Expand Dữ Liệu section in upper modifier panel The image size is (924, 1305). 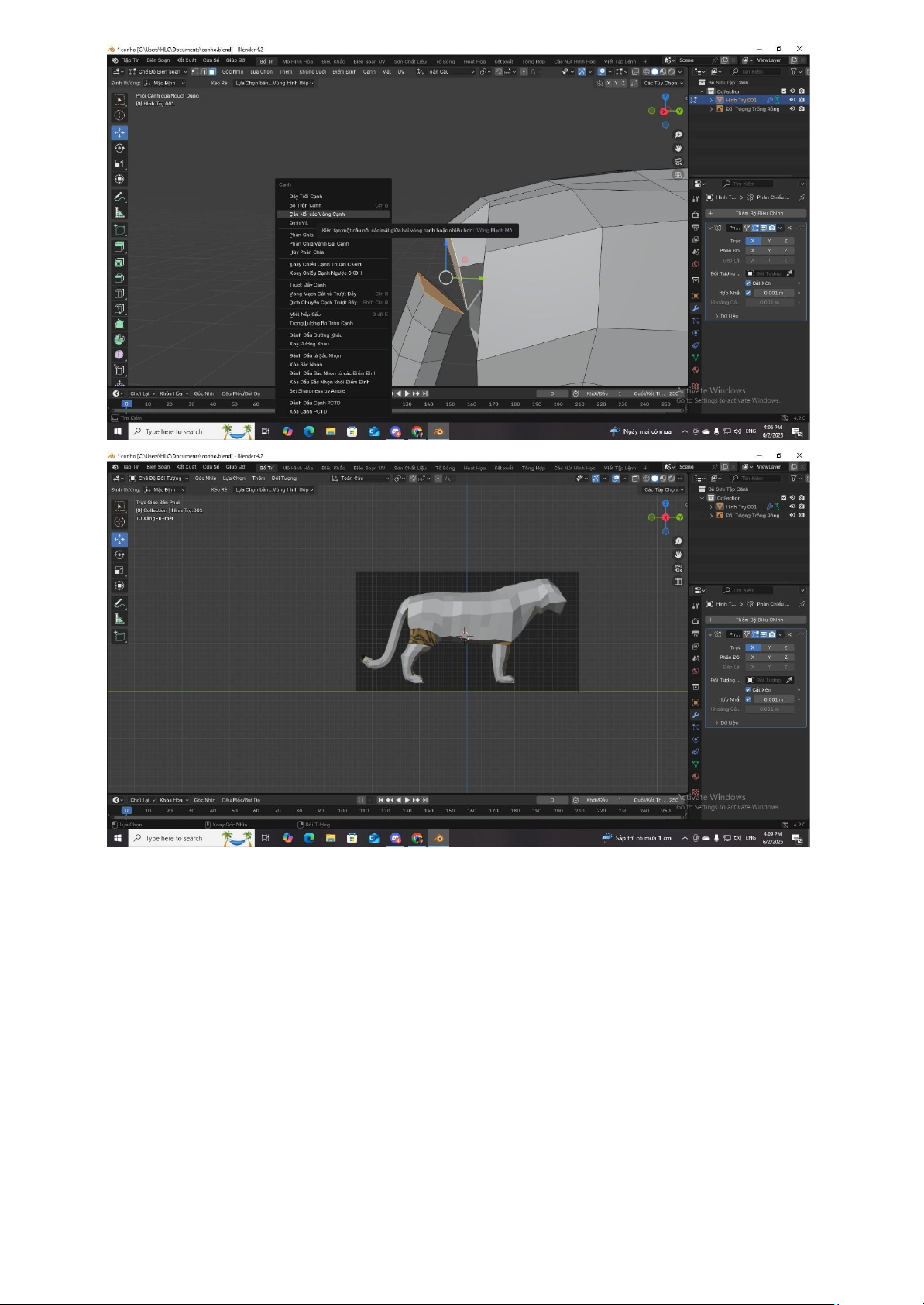point(726,316)
